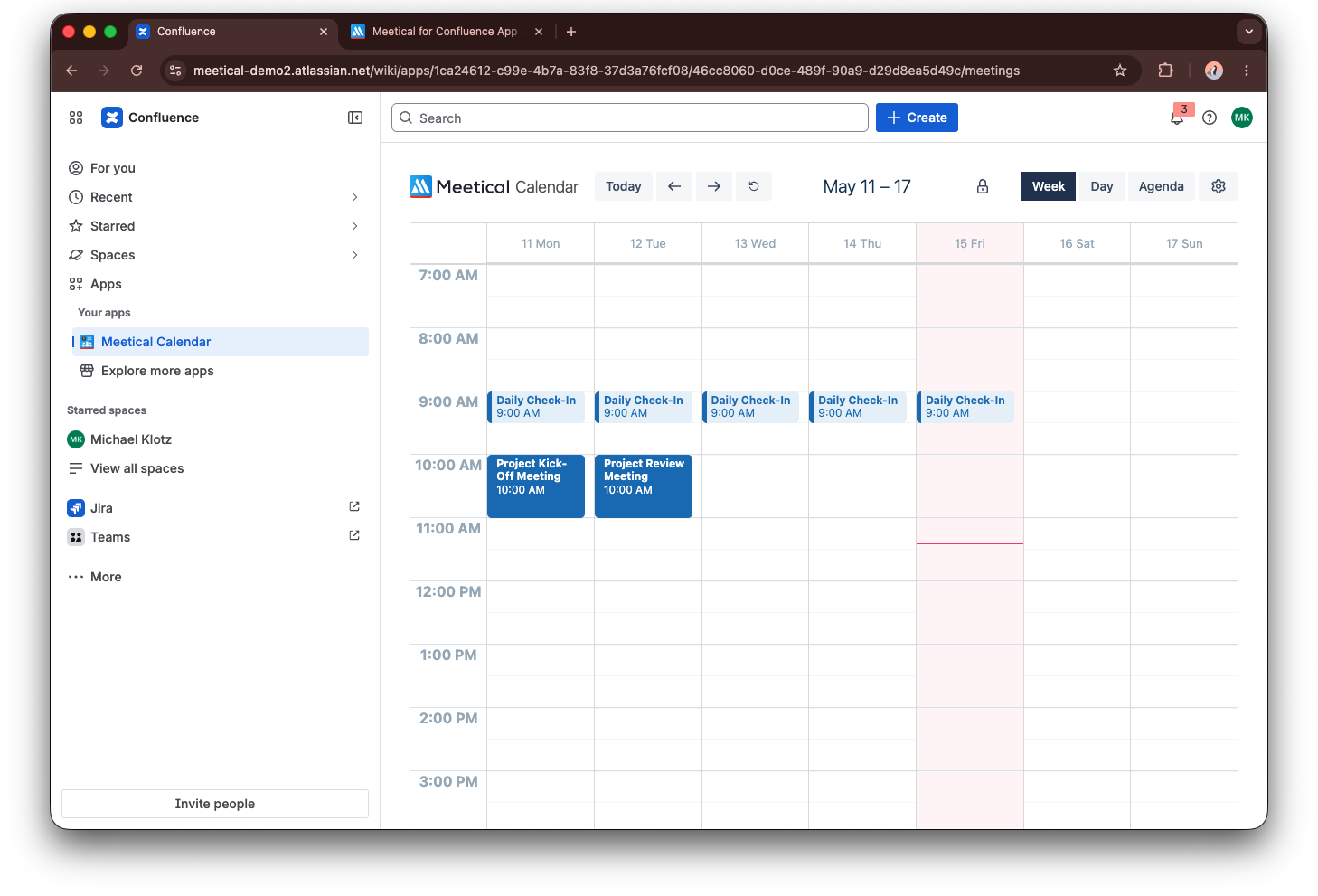
Task: Open Jira external link icon
Action: 354,506
